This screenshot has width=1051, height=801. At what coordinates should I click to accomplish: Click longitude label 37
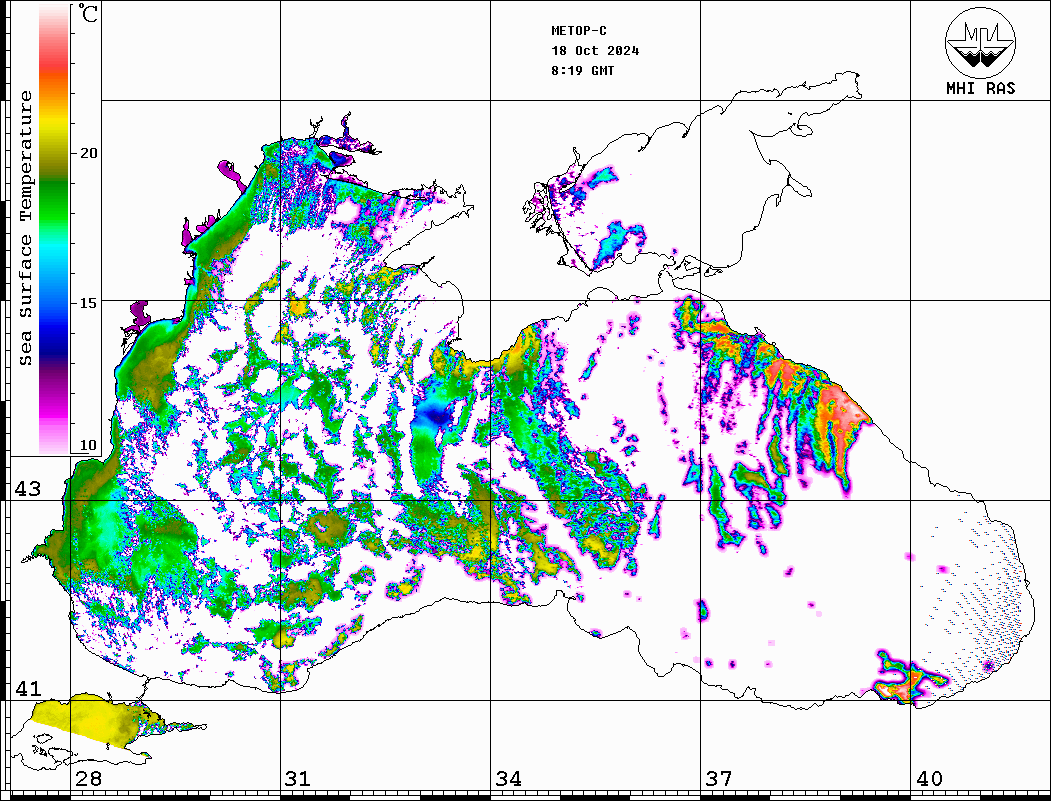(x=719, y=779)
